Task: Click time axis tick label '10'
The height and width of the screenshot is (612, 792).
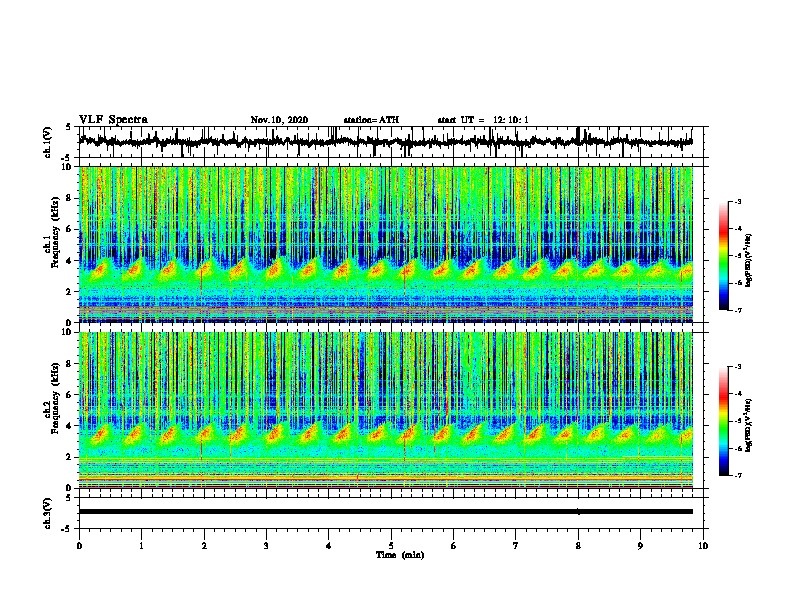Action: 703,546
